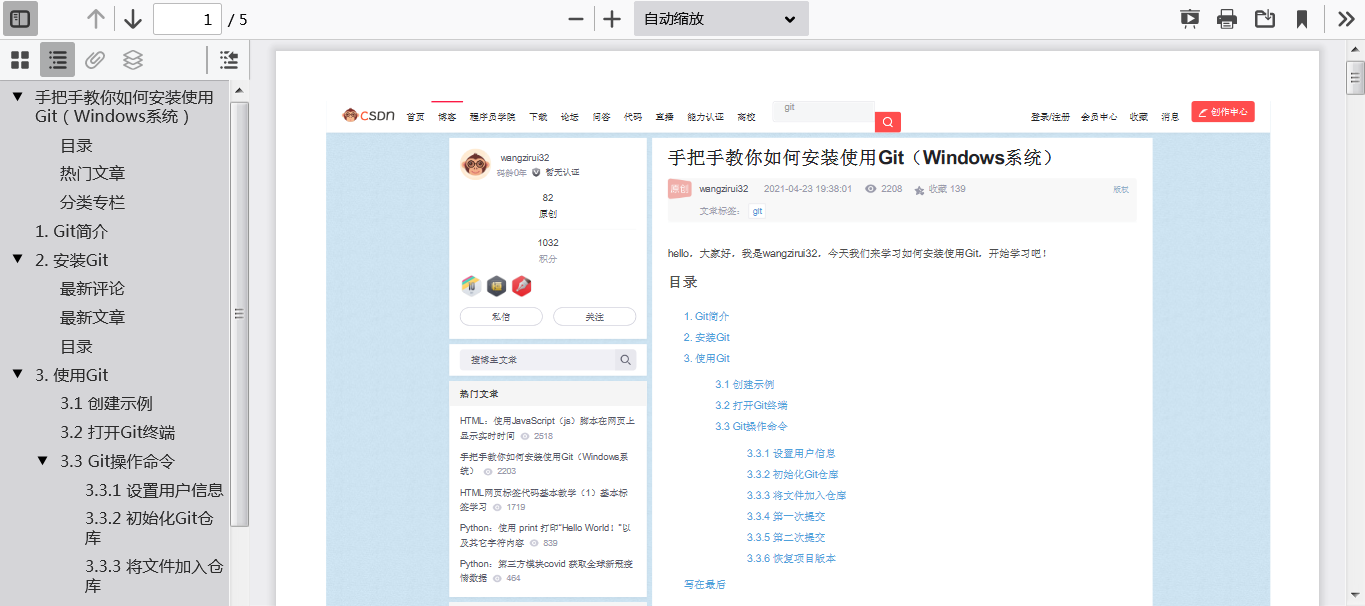Click the 关注 button
This screenshot has height=606, width=1365.
(595, 317)
